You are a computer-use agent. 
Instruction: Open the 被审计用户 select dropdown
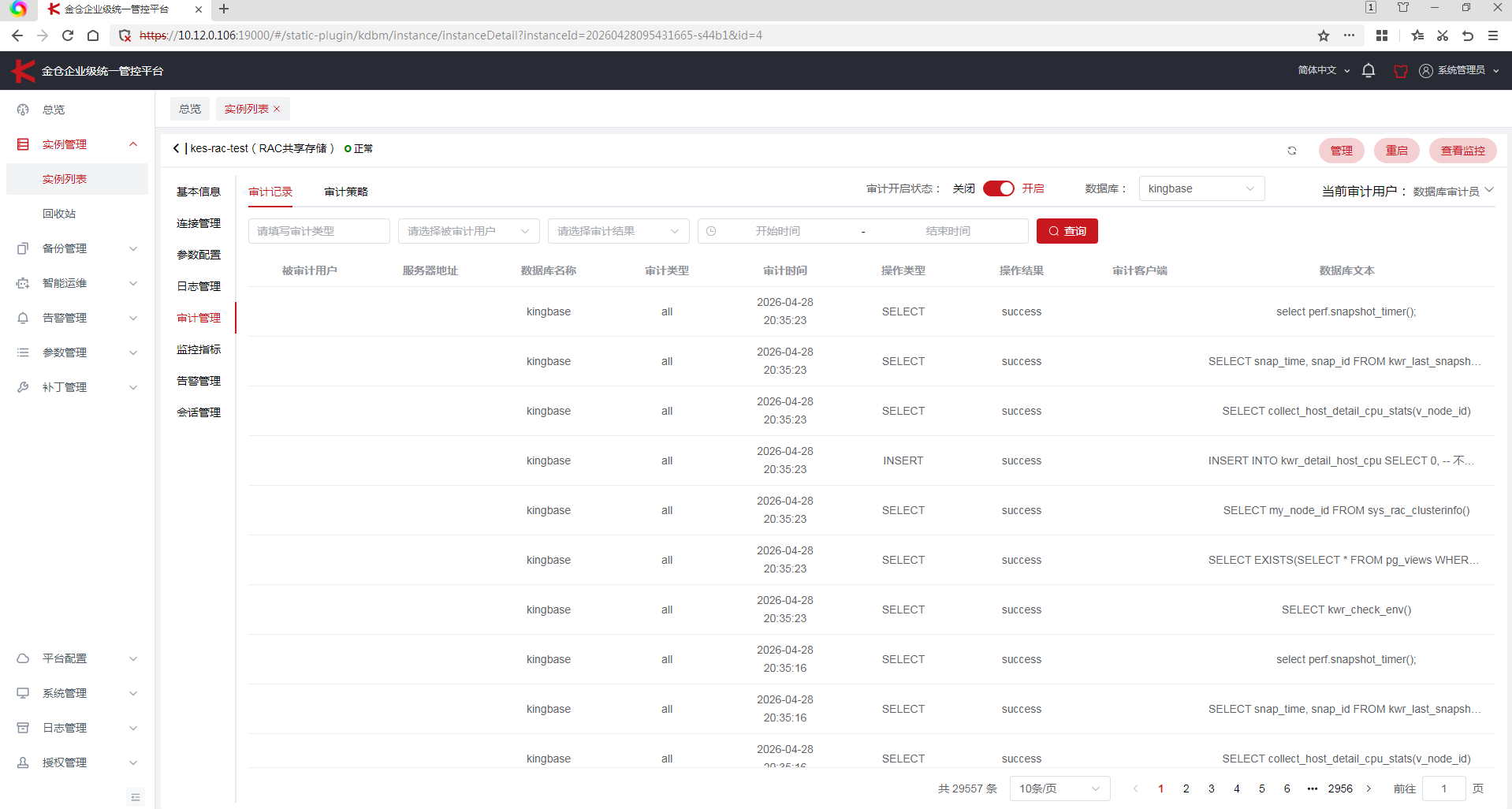468,231
